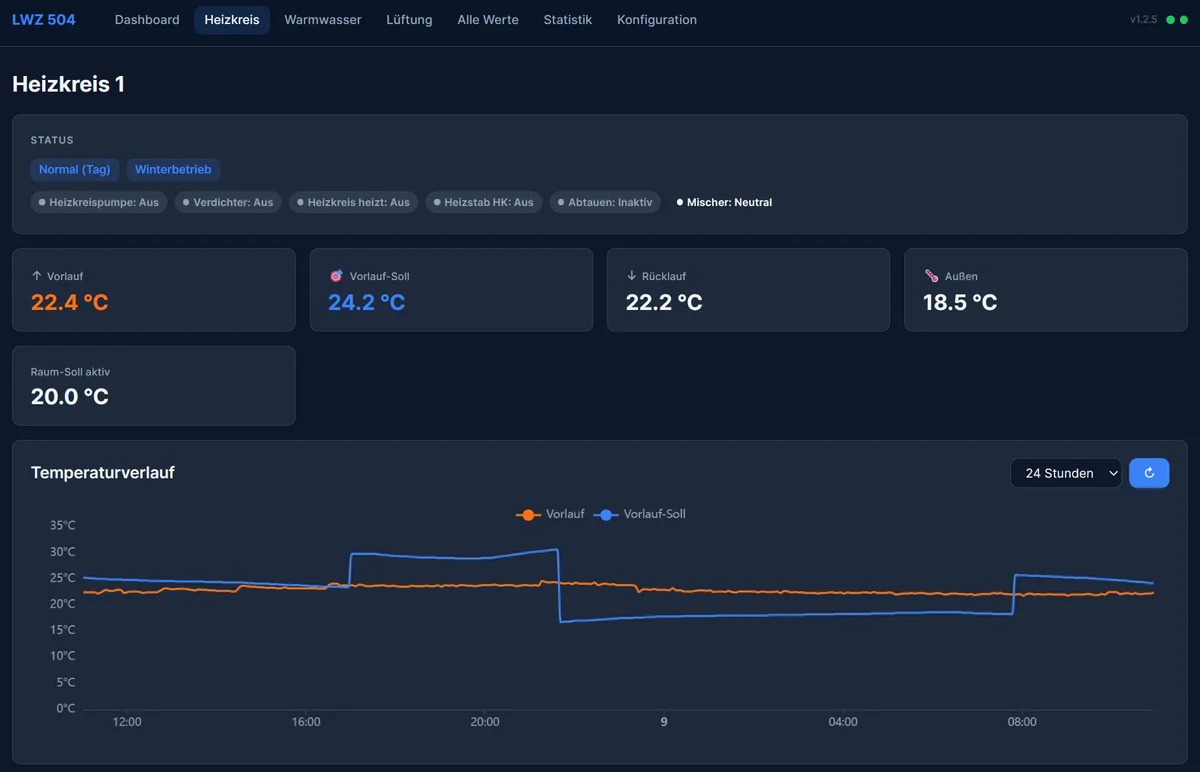1200x772 pixels.
Task: Select the Heizkreis tab
Action: tap(232, 20)
